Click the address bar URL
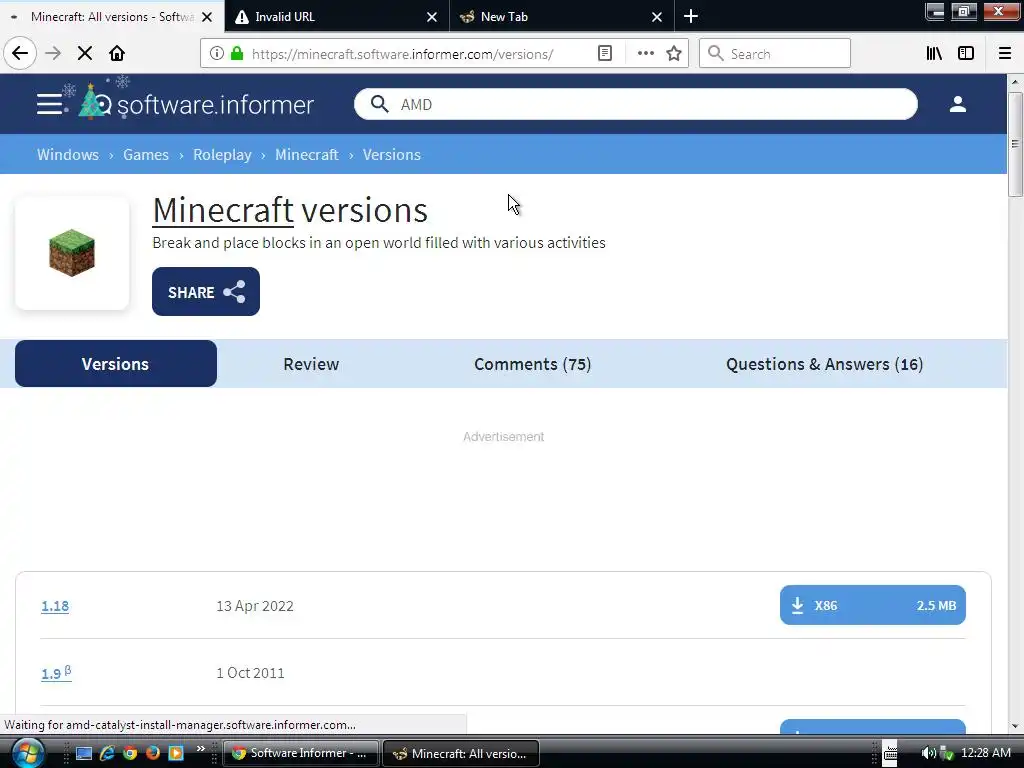Screen dimensions: 1024x768 pyautogui.click(x=402, y=54)
